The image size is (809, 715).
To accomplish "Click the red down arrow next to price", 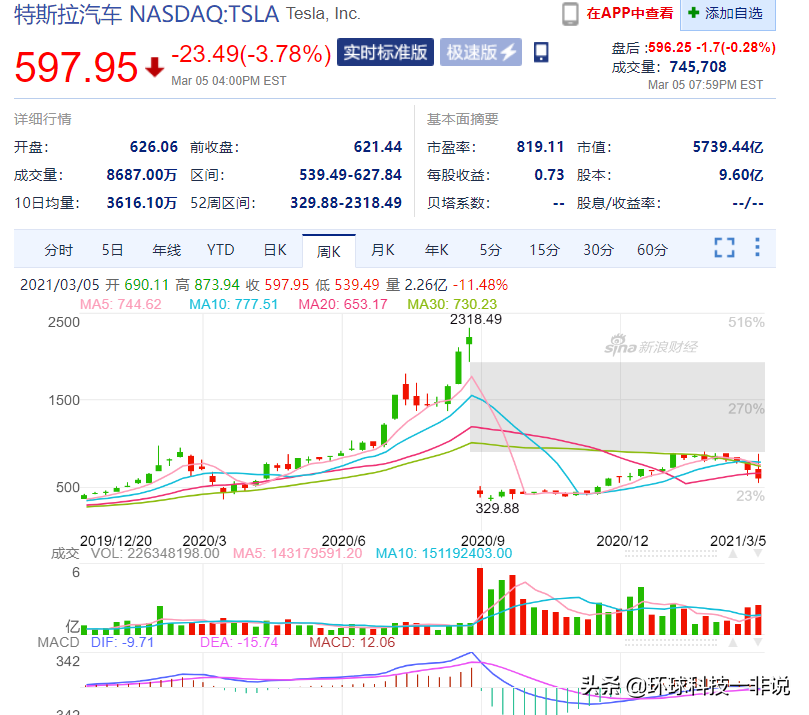I will [154, 67].
